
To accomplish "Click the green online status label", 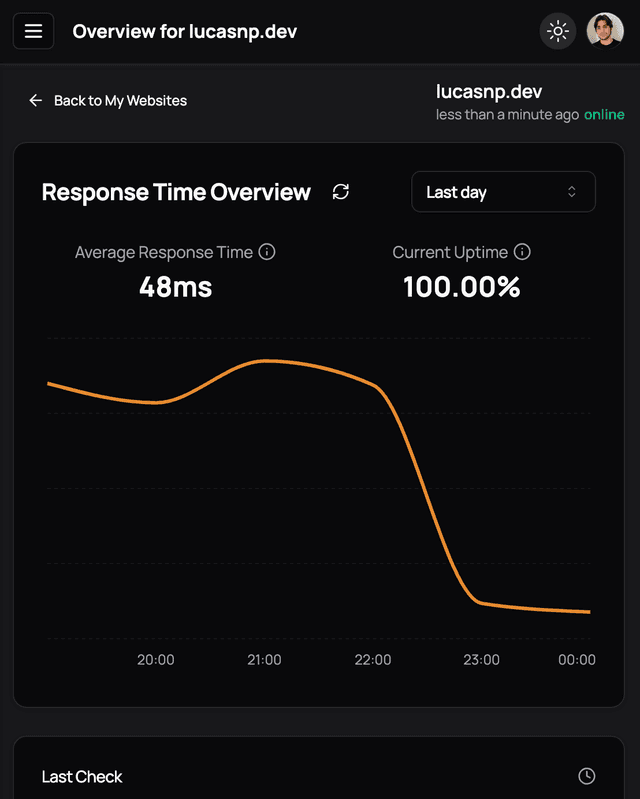I will [x=604, y=115].
